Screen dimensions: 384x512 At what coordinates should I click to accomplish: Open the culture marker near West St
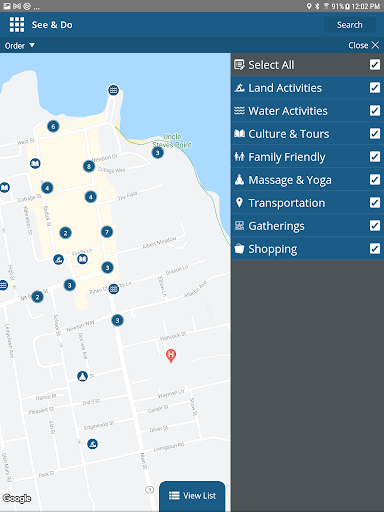point(35,163)
